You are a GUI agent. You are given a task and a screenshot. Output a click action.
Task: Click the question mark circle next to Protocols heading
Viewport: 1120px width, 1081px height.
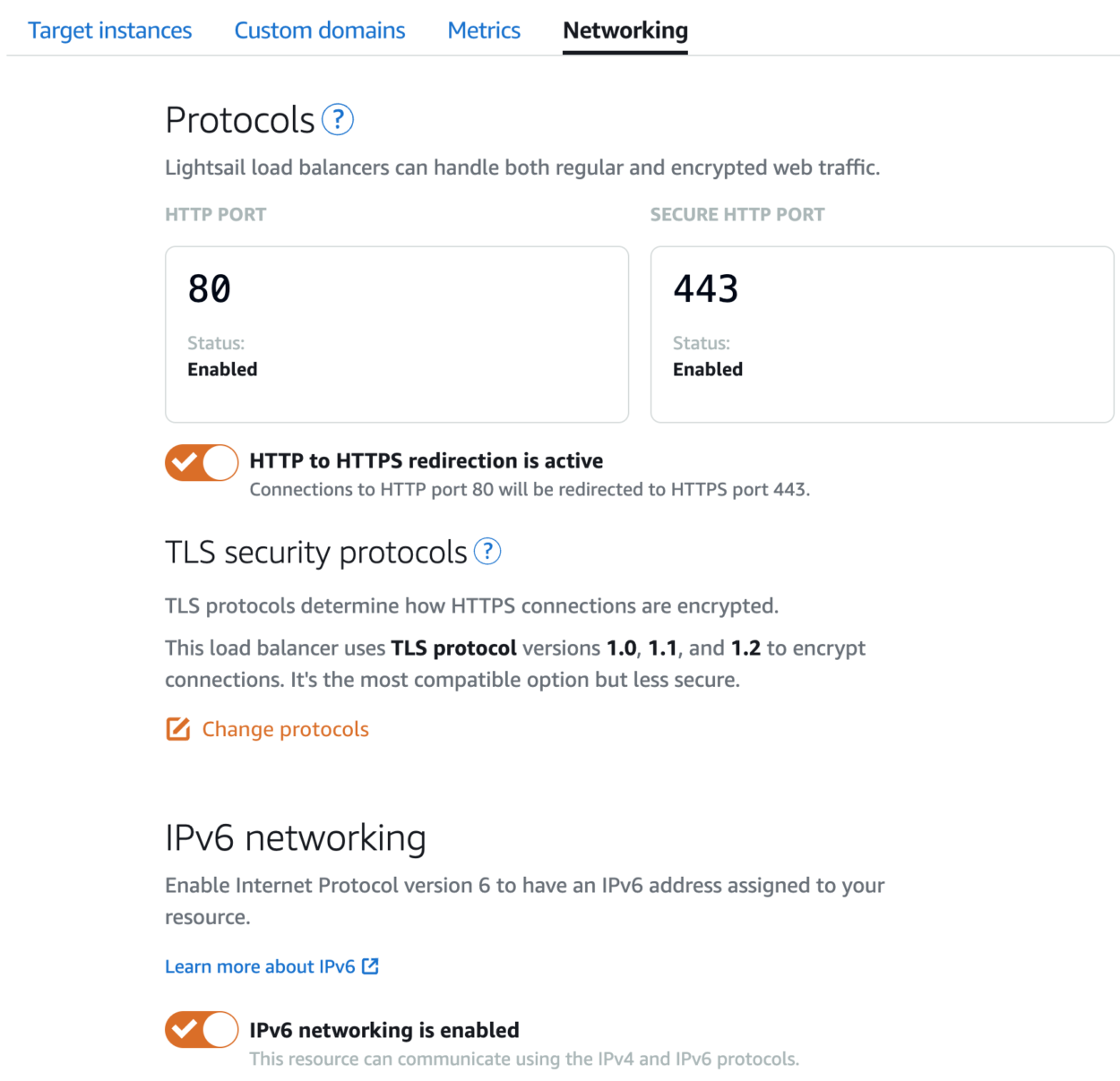click(337, 119)
